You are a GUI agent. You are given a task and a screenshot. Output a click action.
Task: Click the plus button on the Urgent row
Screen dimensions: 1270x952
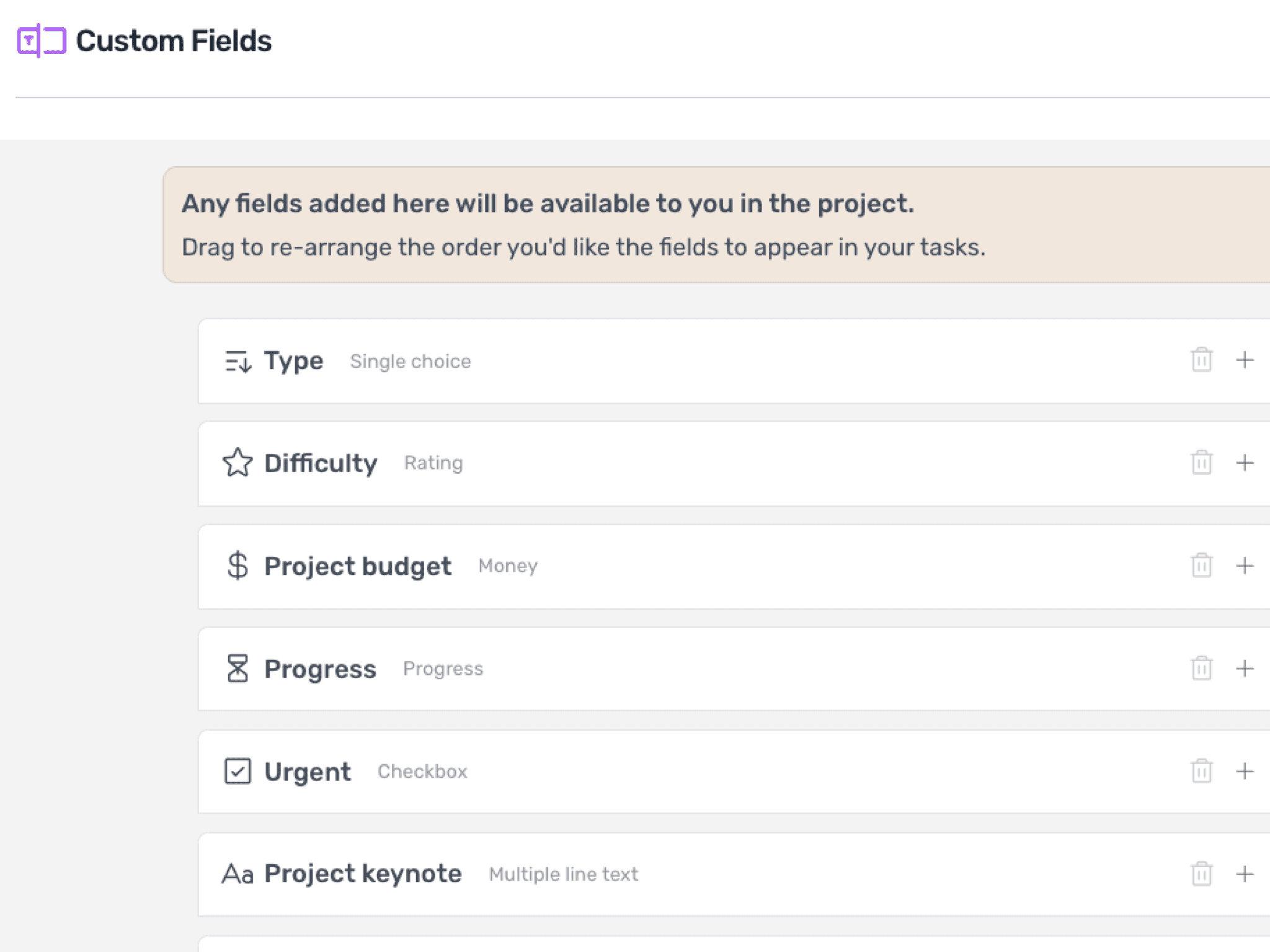tap(1245, 772)
